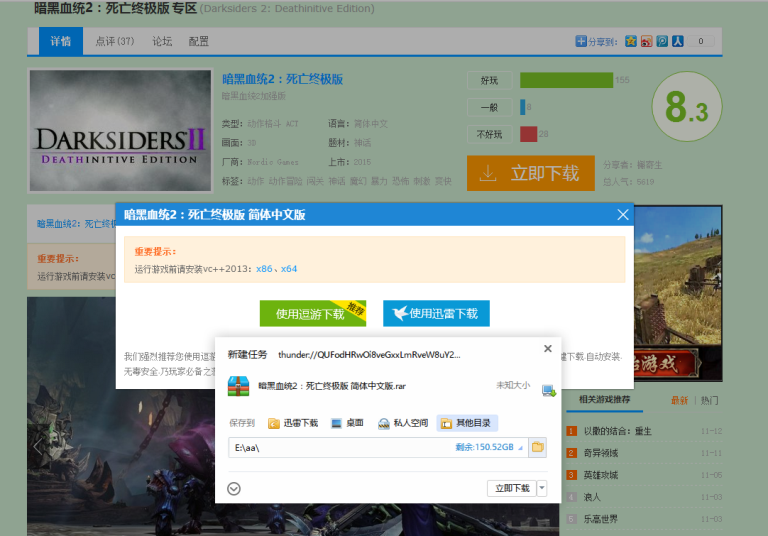This screenshot has width=768, height=536.
Task: Open the x86 vc++2013 link
Action: 264,268
